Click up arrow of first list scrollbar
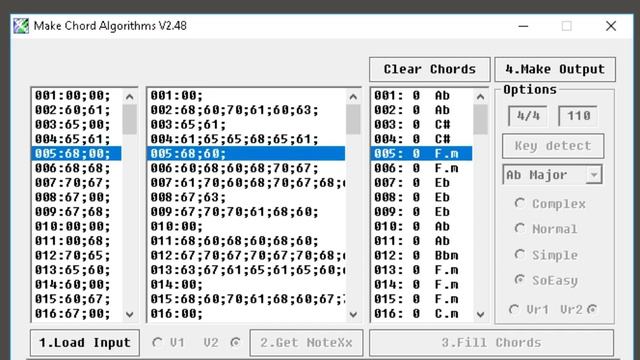 (x=130, y=97)
